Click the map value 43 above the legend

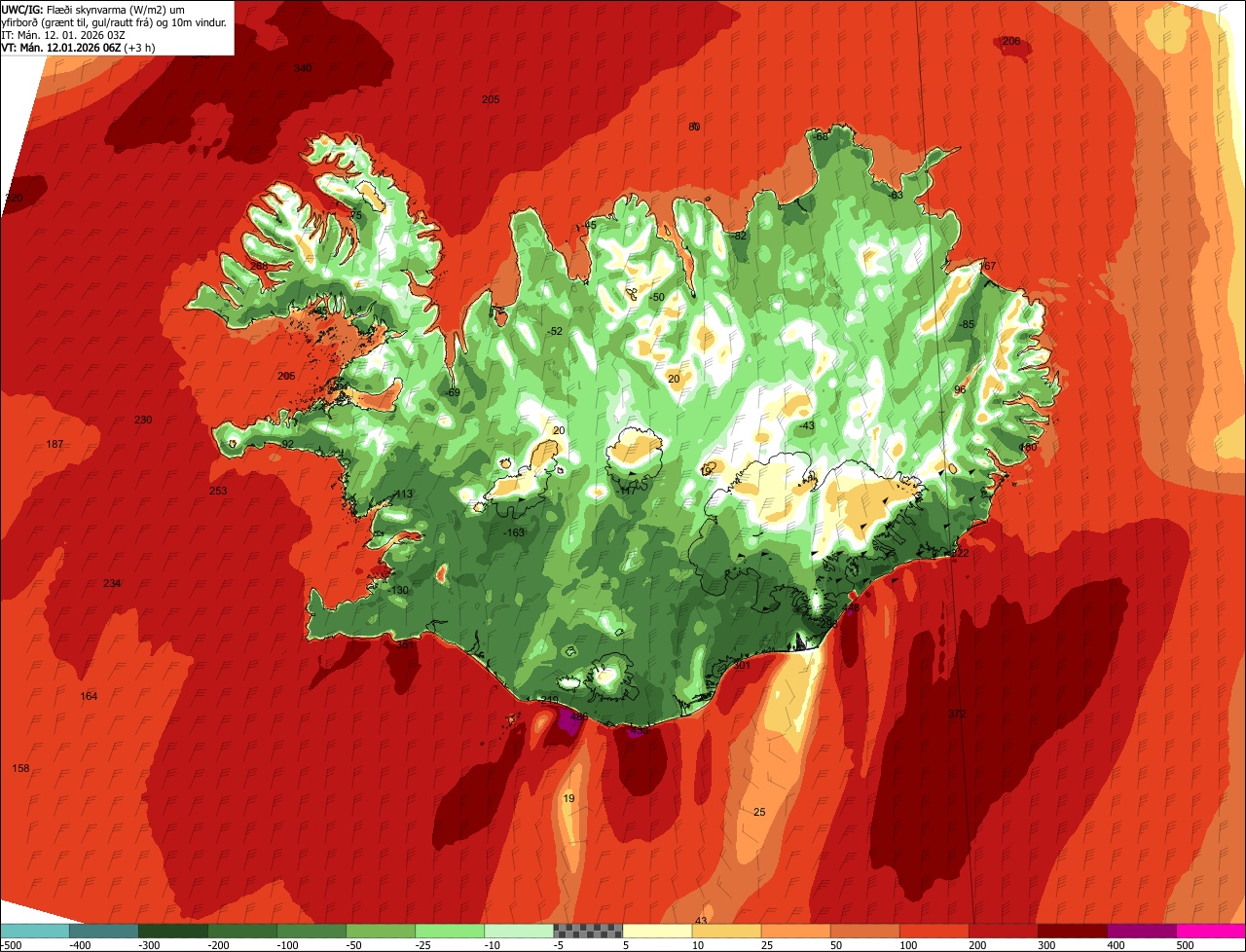pyautogui.click(x=701, y=921)
